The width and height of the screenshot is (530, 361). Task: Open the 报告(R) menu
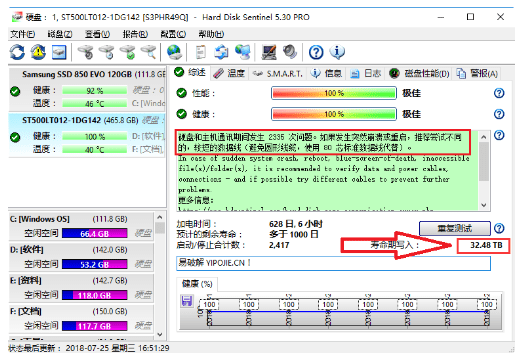(x=135, y=34)
